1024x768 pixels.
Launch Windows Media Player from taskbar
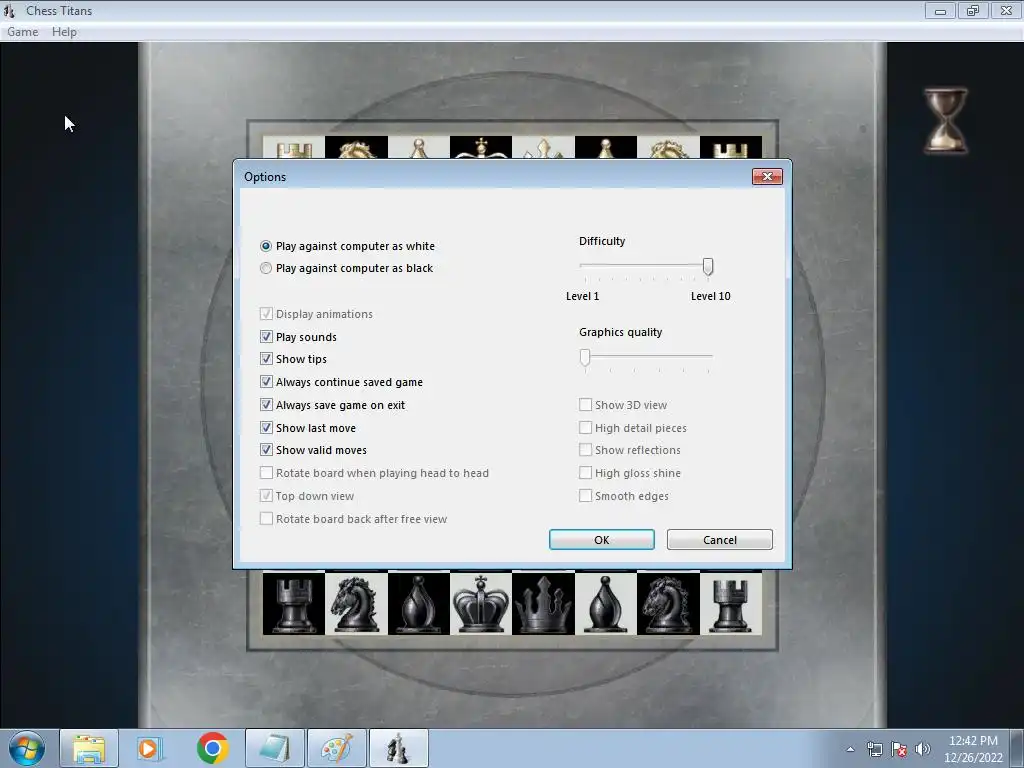[150, 748]
